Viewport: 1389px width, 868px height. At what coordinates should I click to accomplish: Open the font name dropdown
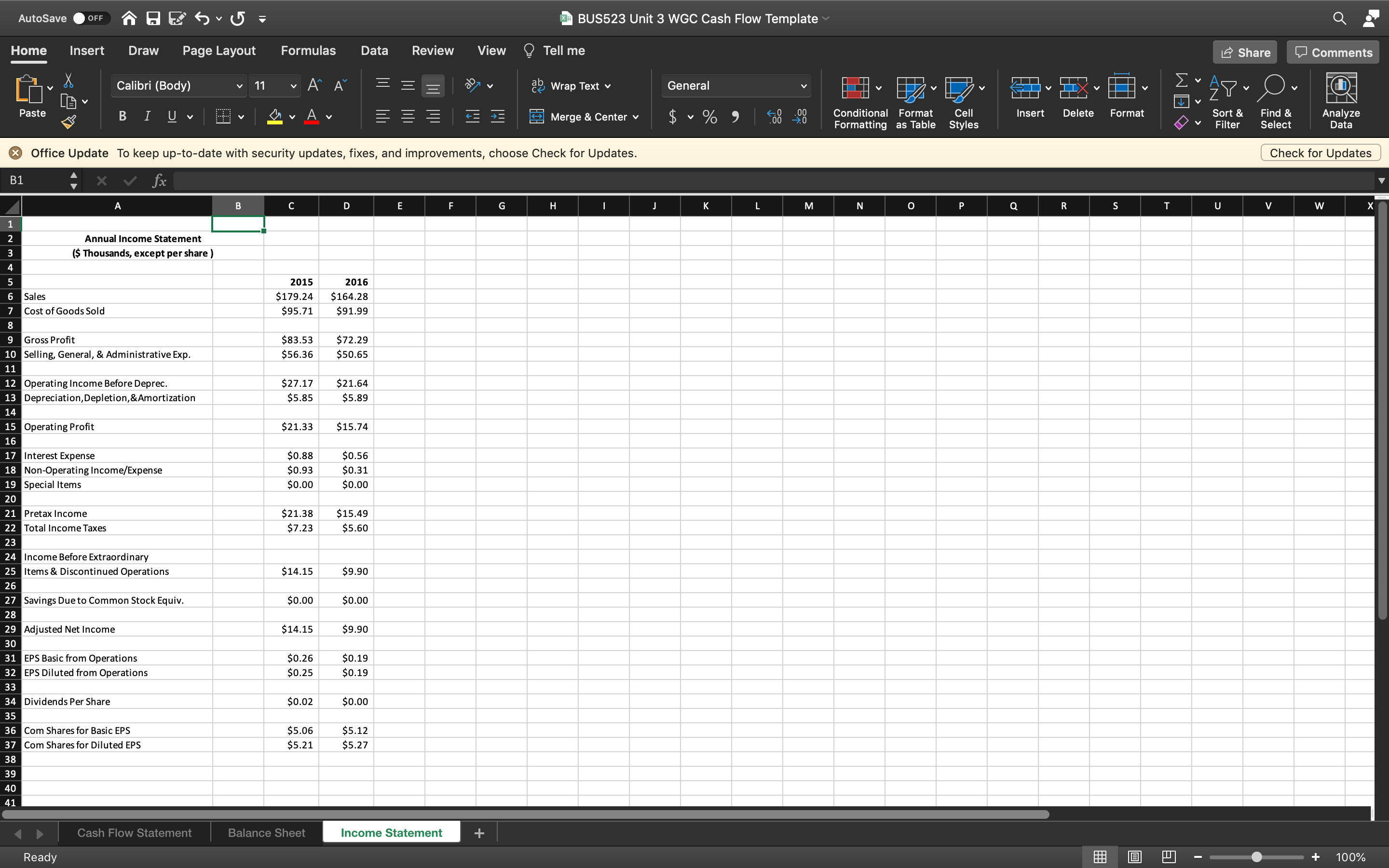239,86
